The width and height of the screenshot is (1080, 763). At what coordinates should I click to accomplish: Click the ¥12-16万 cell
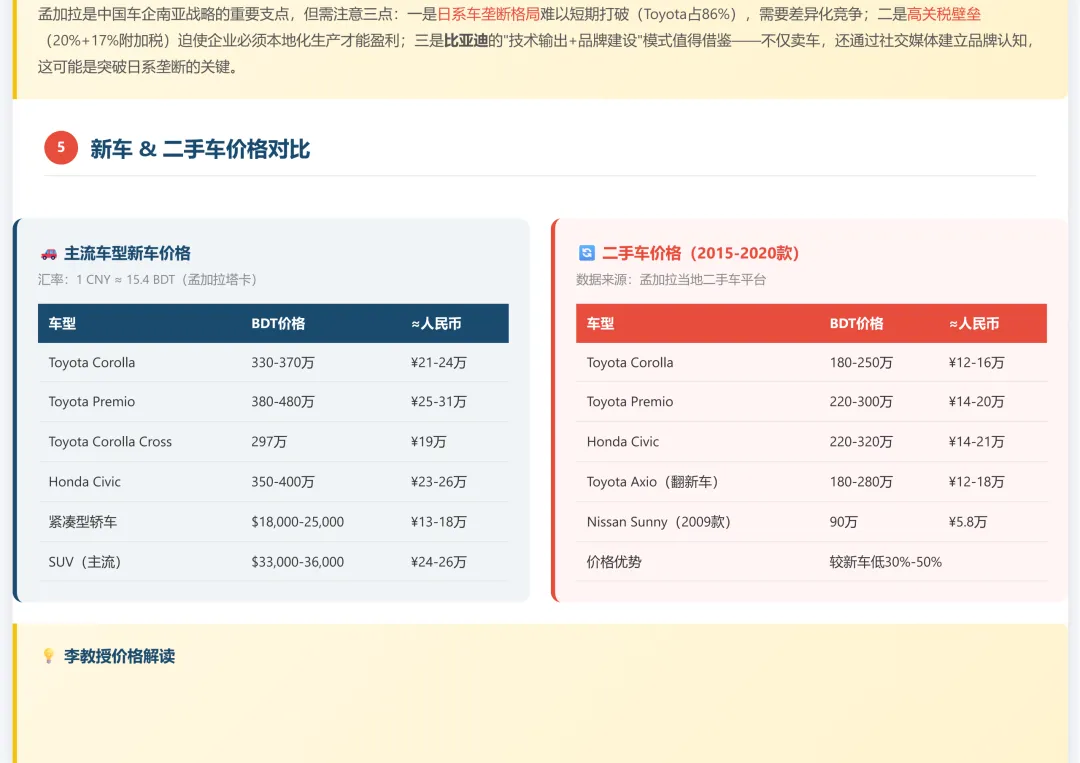click(x=977, y=363)
